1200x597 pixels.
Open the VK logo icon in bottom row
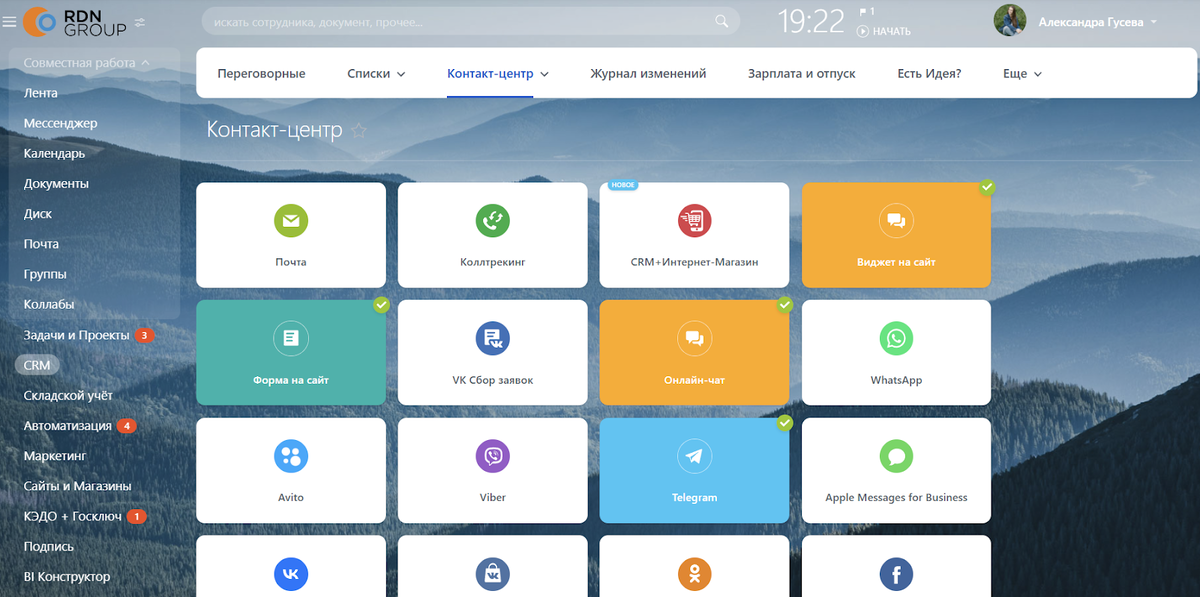coord(291,574)
